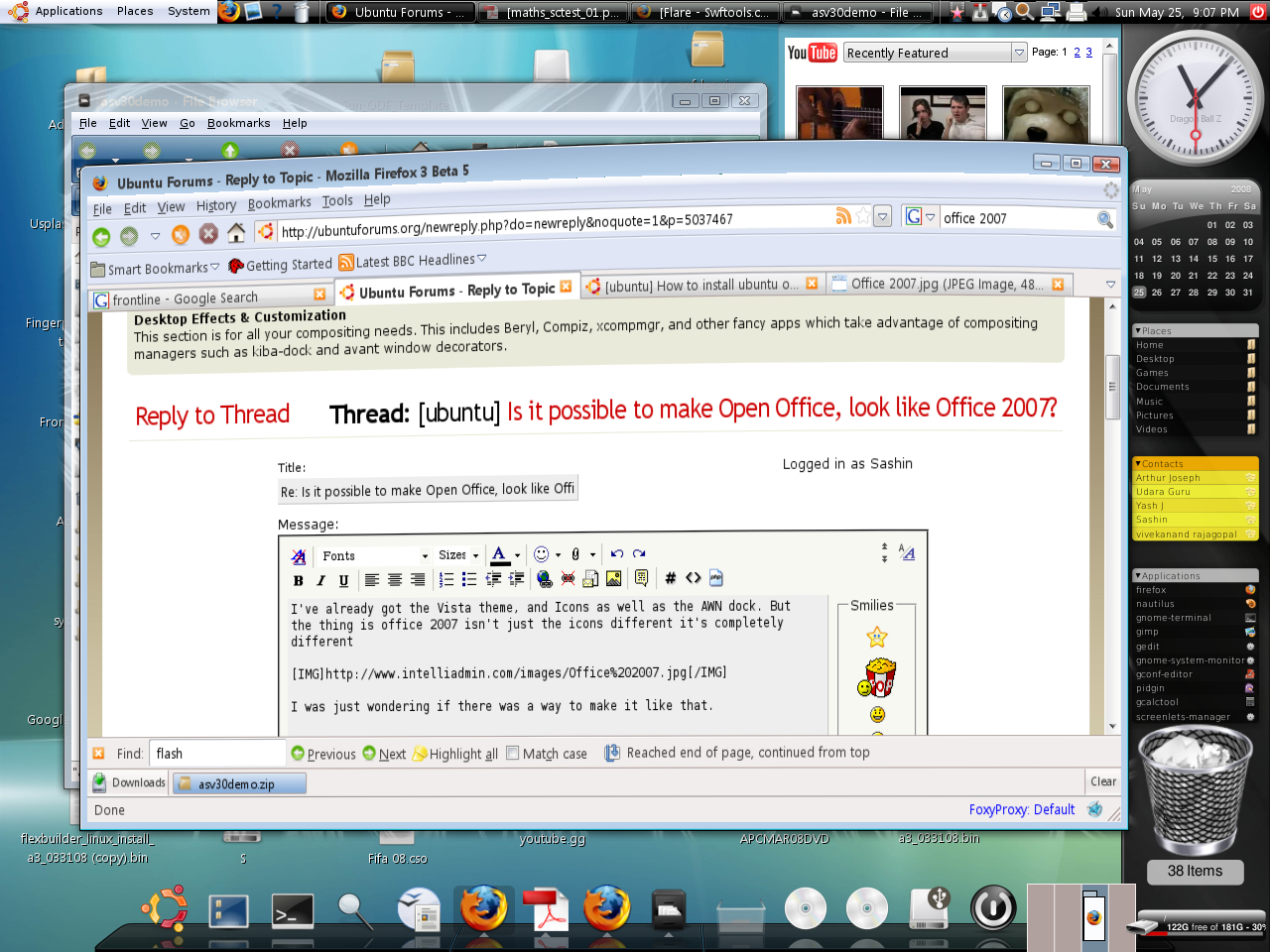The height and width of the screenshot is (952, 1270).
Task: Open Firefox Bookmarks menu
Action: pyautogui.click(x=280, y=202)
